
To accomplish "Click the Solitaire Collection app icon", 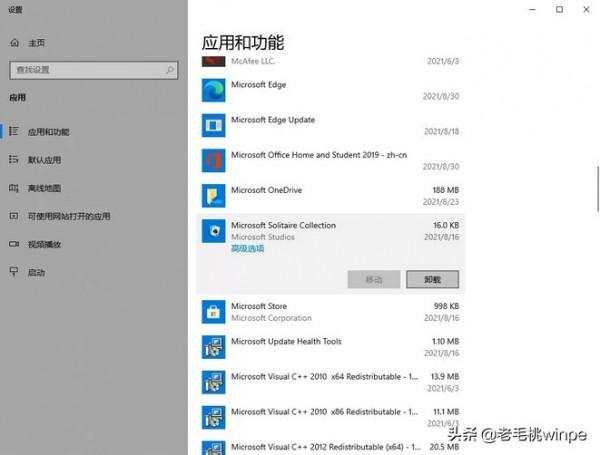I will point(214,231).
